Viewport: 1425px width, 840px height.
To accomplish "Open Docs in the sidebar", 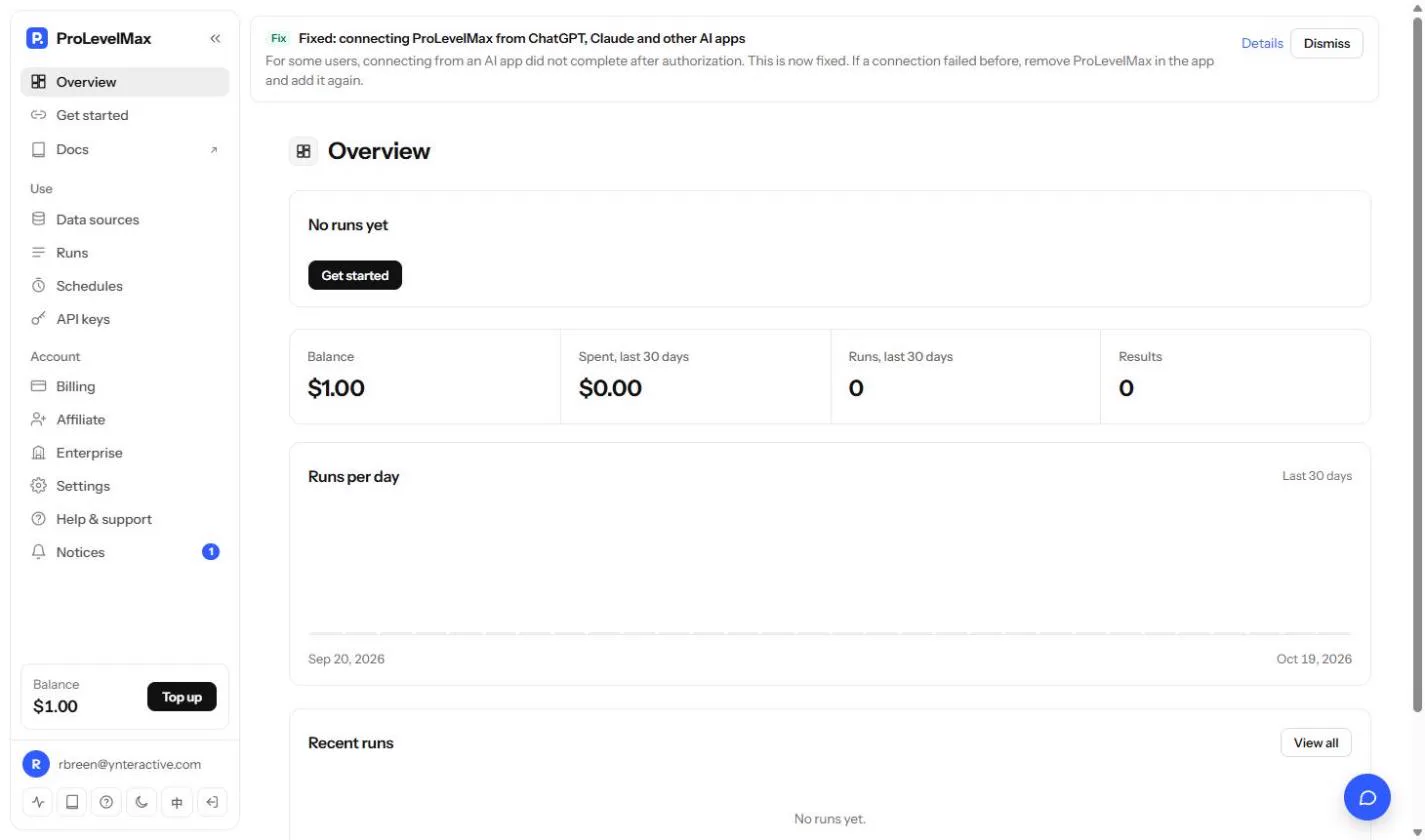I will 125,149.
